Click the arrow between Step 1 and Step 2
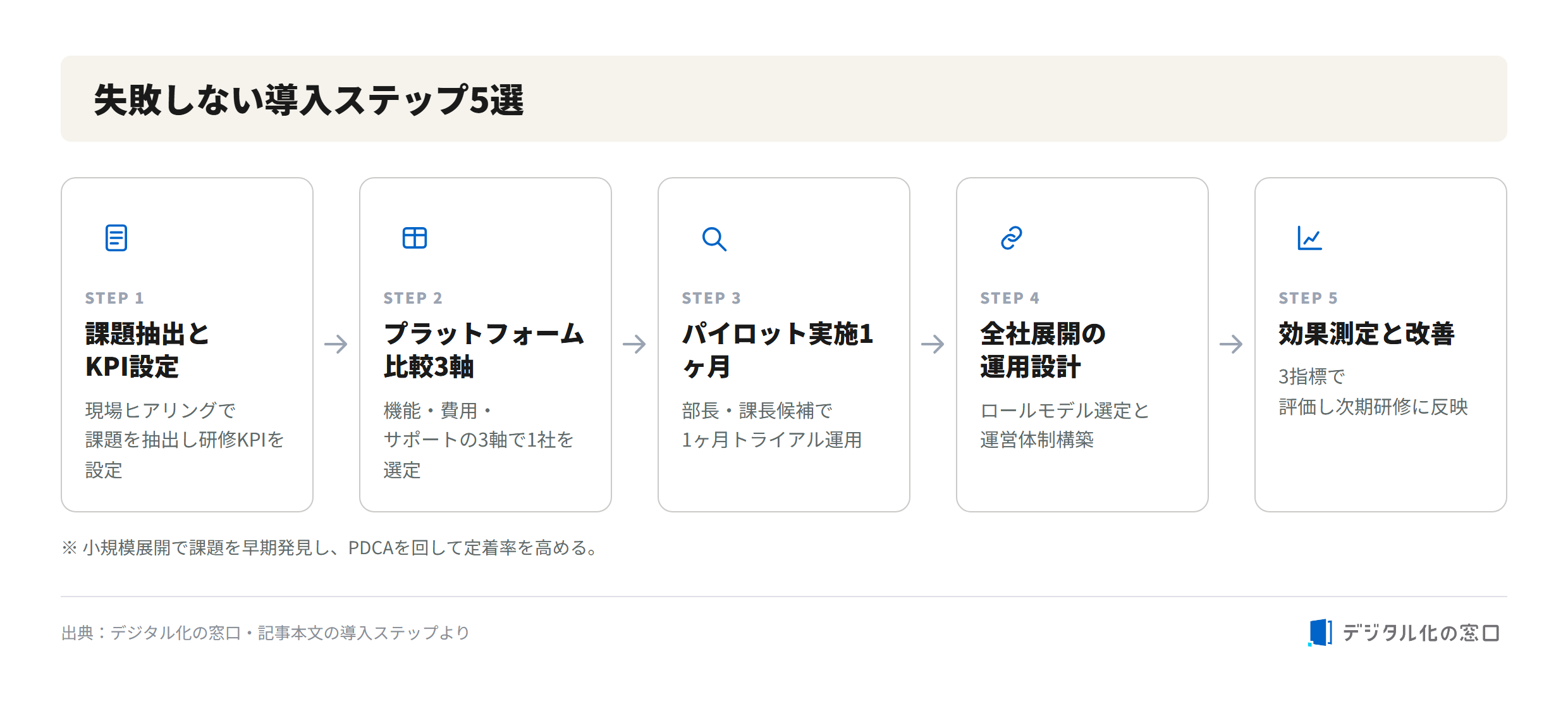Image resolution: width=1568 pixels, height=706 pixels. [x=336, y=344]
